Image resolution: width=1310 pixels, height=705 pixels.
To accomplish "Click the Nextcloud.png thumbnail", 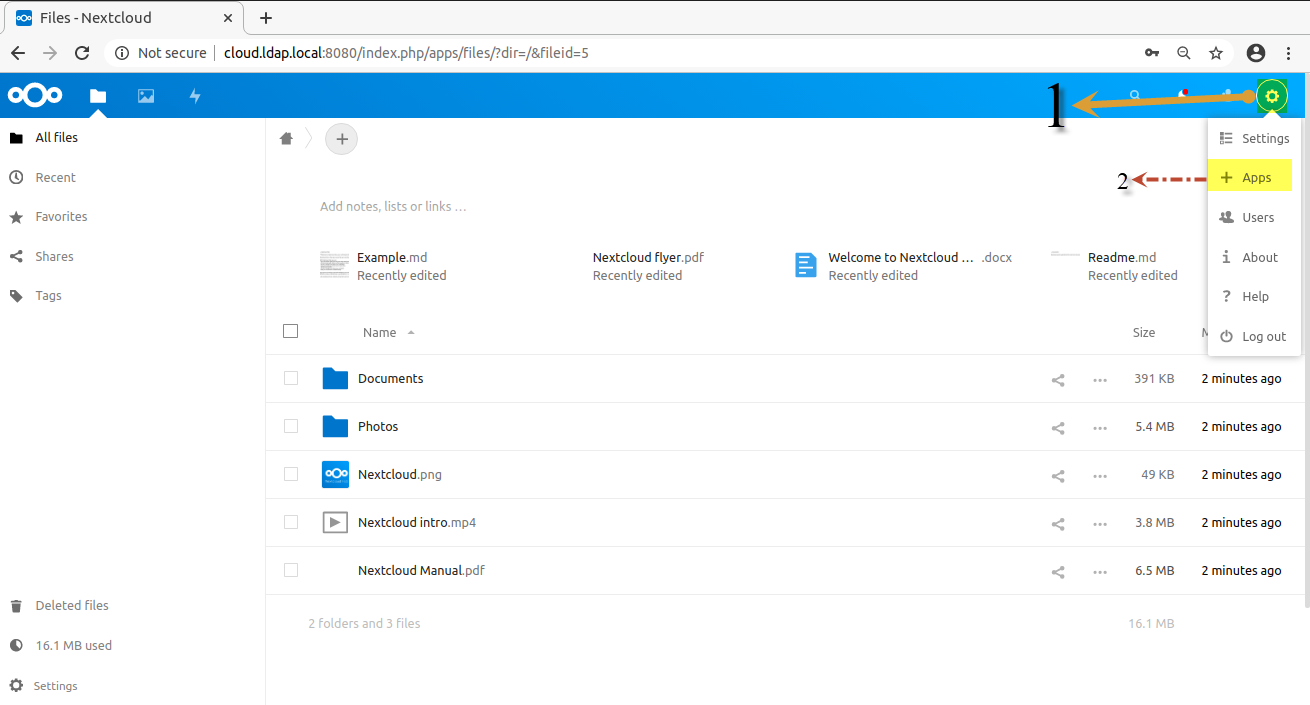I will pyautogui.click(x=335, y=474).
